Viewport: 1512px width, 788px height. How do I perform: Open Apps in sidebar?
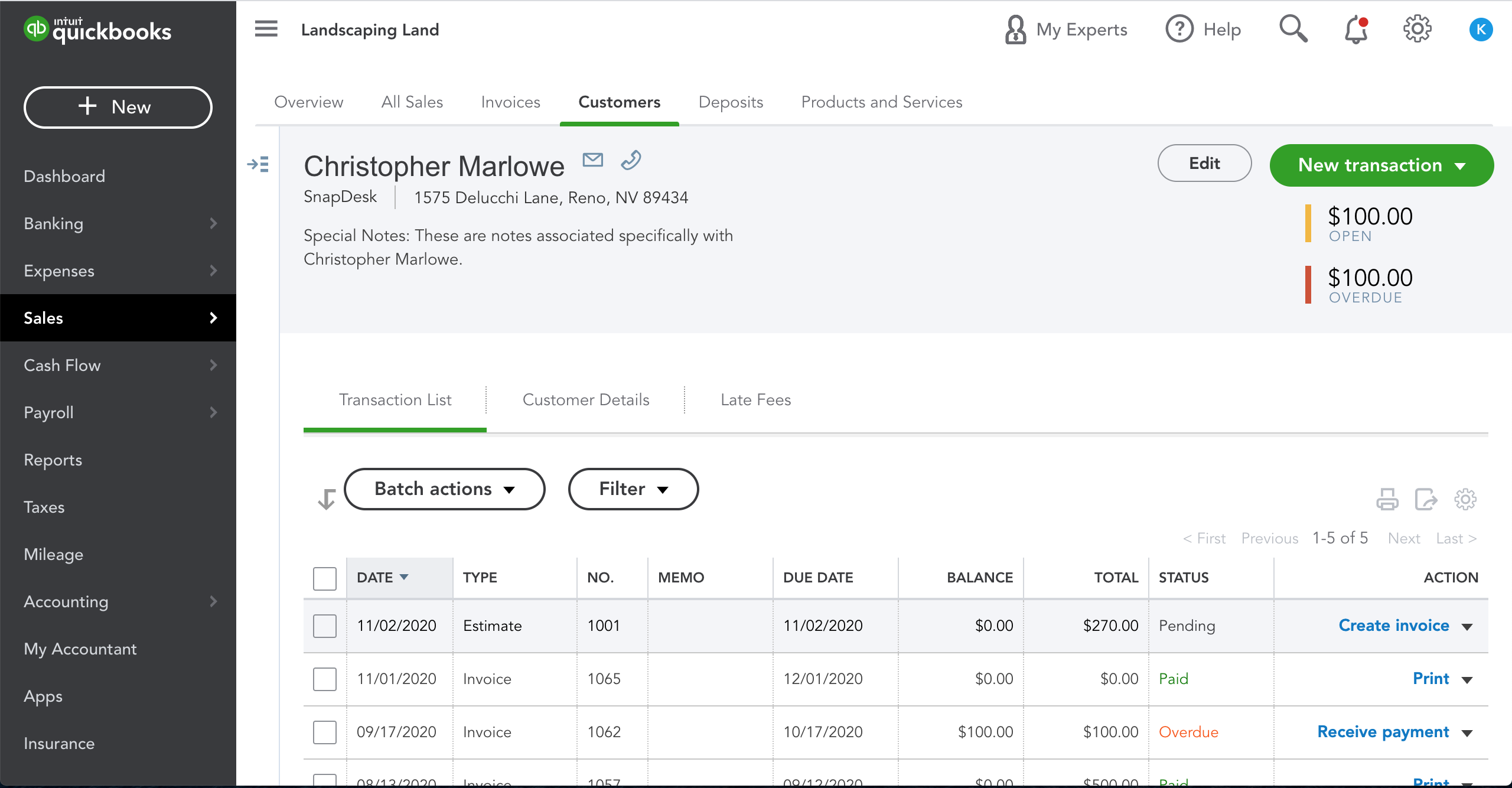click(x=118, y=696)
